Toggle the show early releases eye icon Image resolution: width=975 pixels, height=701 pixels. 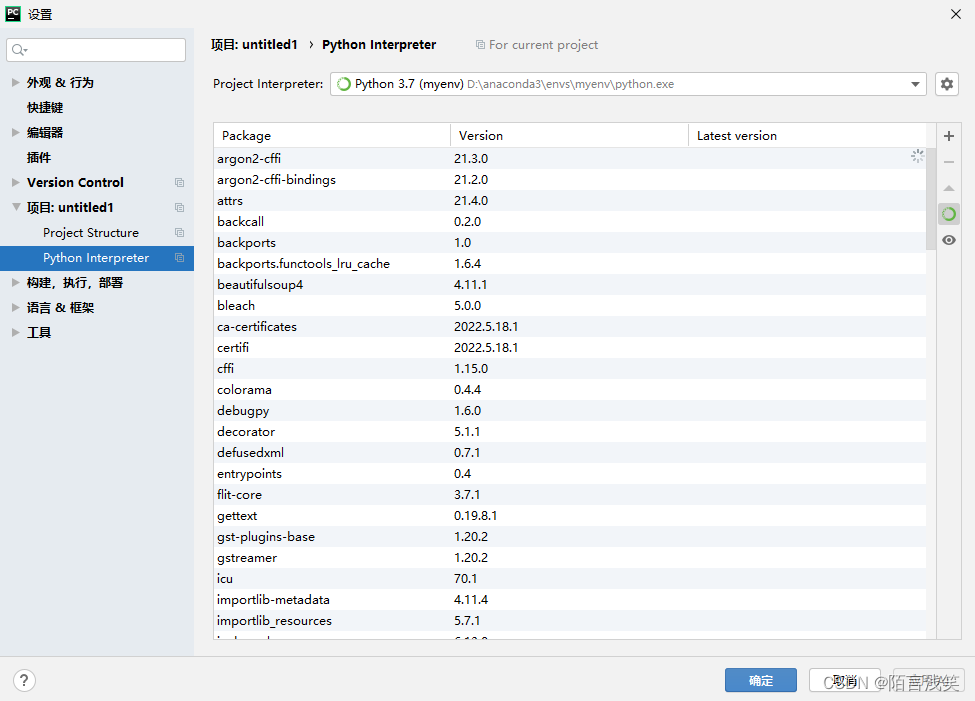949,240
